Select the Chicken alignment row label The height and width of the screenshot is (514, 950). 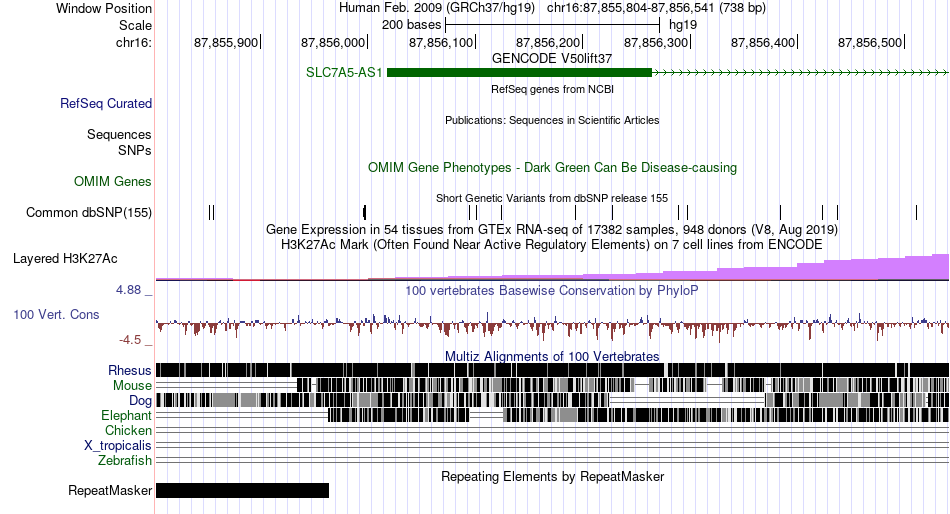pyautogui.click(x=128, y=430)
